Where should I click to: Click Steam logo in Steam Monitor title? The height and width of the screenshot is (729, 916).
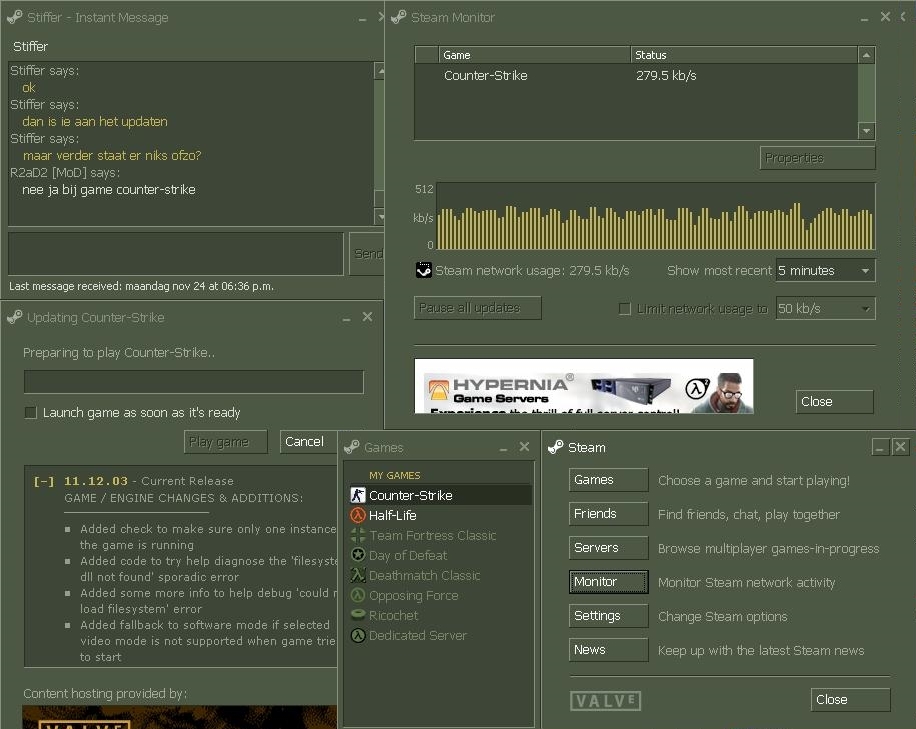pyautogui.click(x=398, y=17)
